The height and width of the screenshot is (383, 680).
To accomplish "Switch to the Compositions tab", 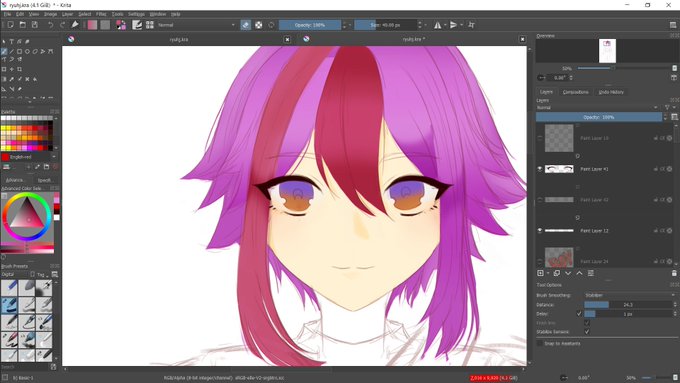I will [x=575, y=92].
